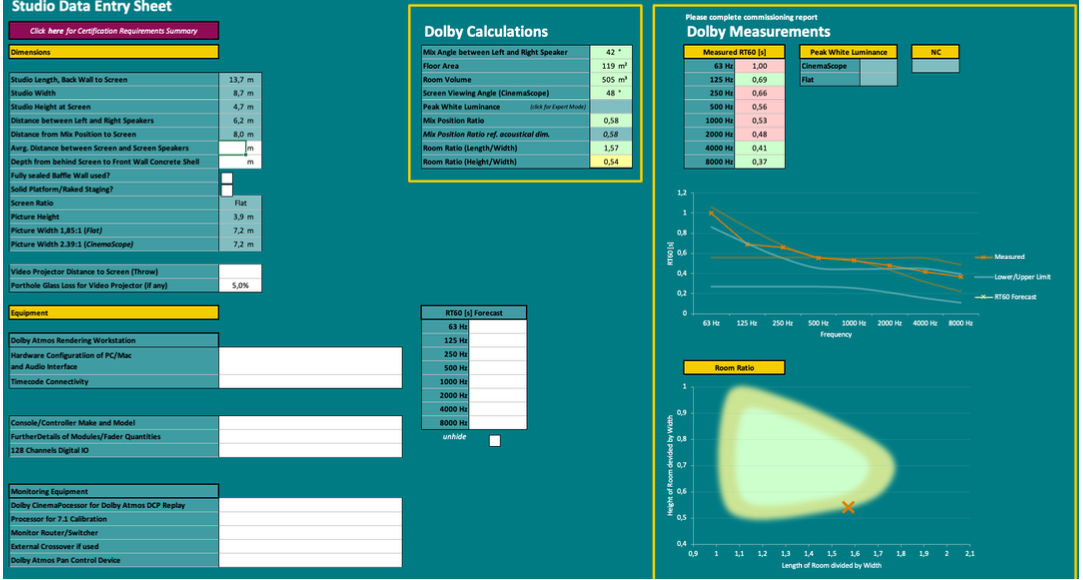Screen dimensions: 1083x580
Task: Click the 63 Hz RT60 Forecast cell
Action: pos(498,327)
